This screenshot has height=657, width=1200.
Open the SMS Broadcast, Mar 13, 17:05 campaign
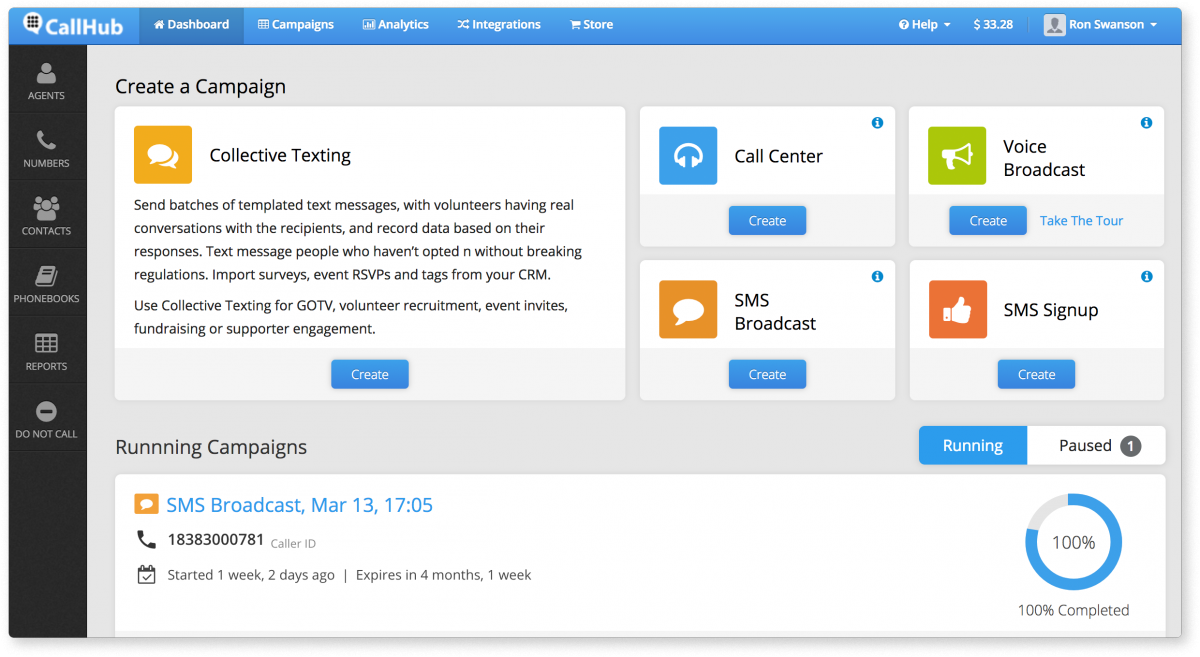(x=300, y=505)
